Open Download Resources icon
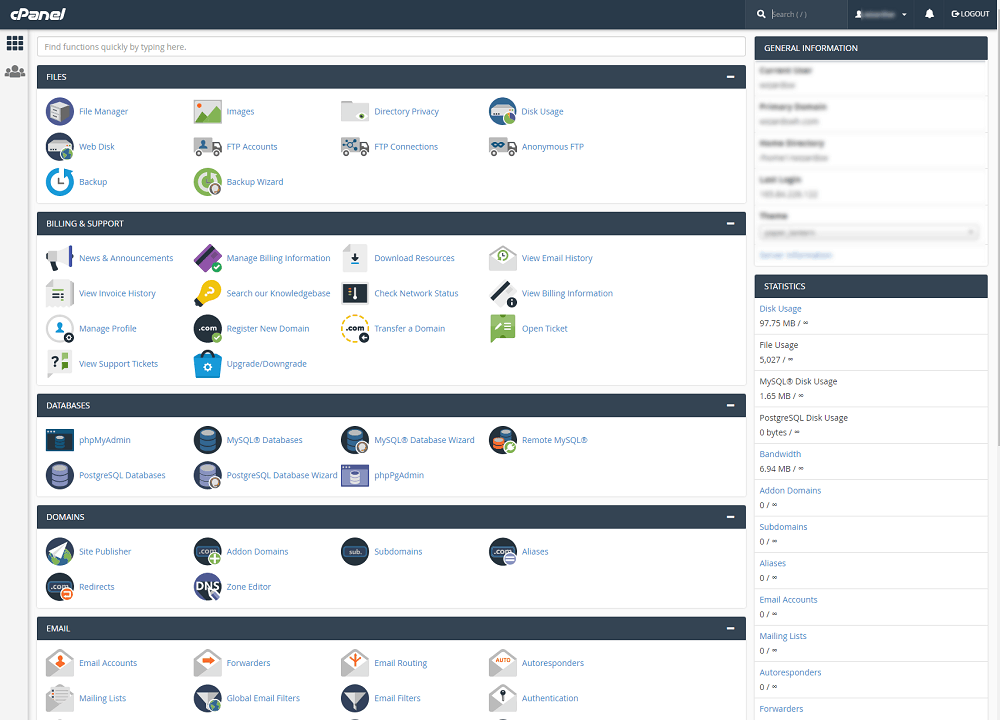Screen dimensions: 1000x720 pos(355,258)
